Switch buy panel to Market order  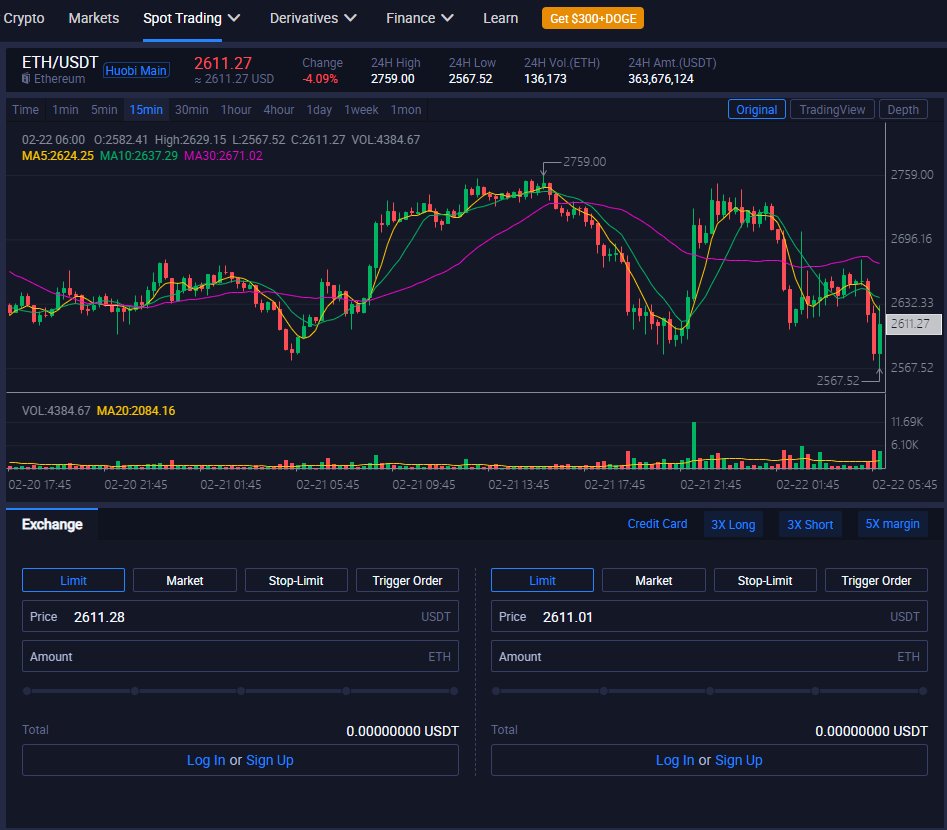pos(184,580)
